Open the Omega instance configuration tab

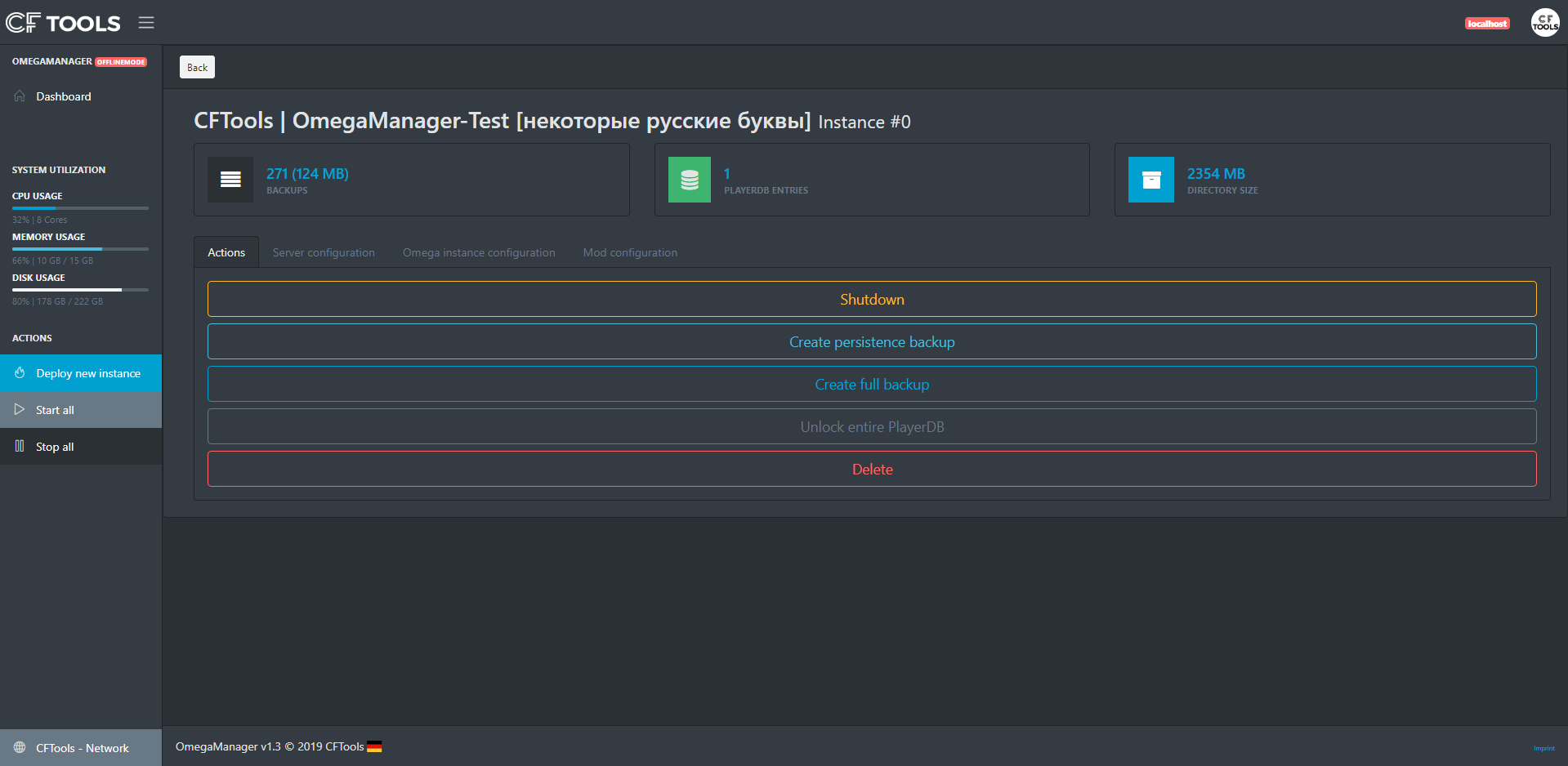(x=479, y=253)
